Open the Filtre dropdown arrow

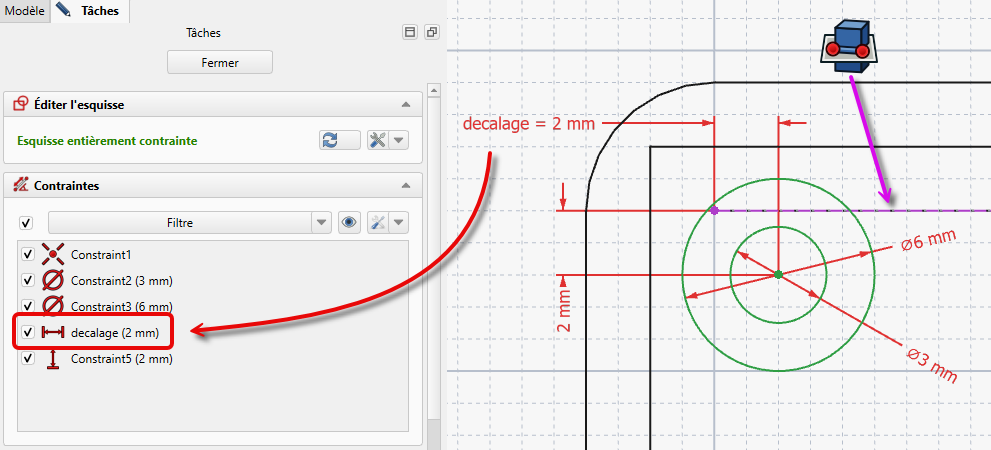pyautogui.click(x=321, y=222)
